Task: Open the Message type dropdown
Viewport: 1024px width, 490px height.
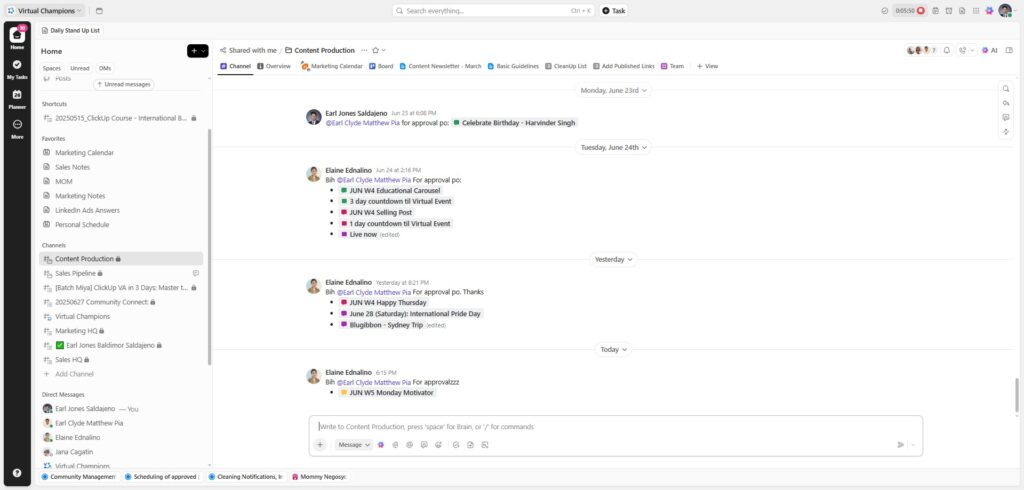Action: click(x=353, y=444)
